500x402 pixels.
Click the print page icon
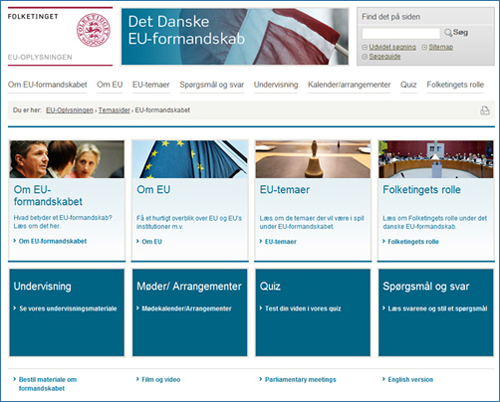tap(485, 110)
